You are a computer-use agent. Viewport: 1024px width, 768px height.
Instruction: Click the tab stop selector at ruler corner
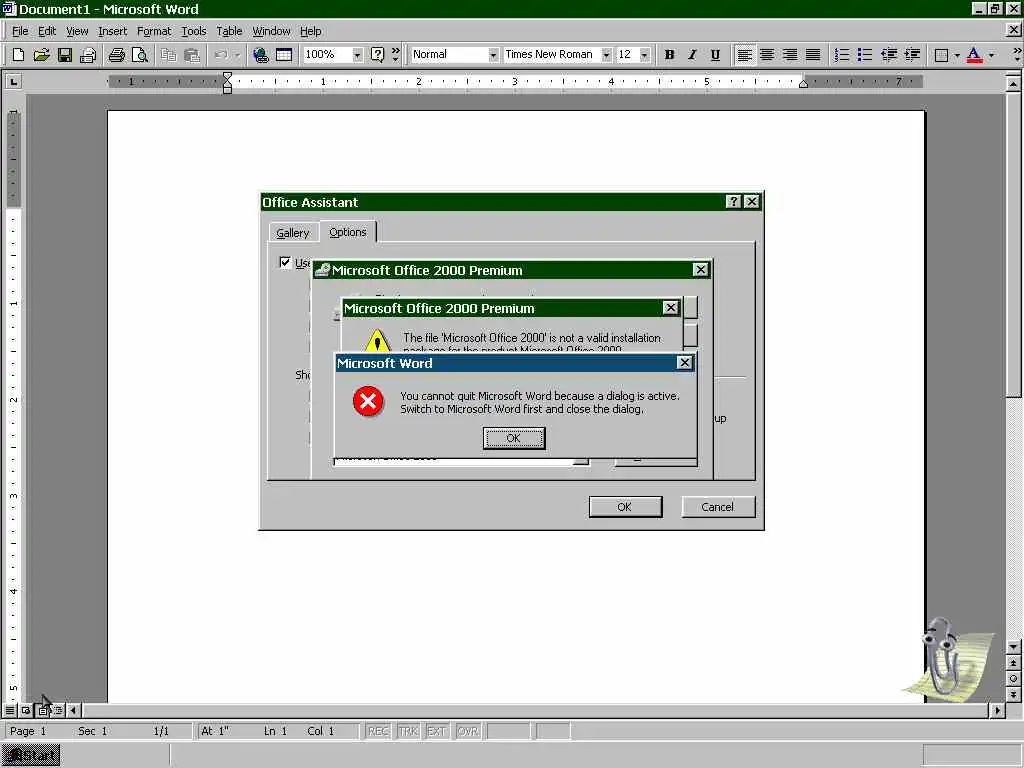pos(13,82)
